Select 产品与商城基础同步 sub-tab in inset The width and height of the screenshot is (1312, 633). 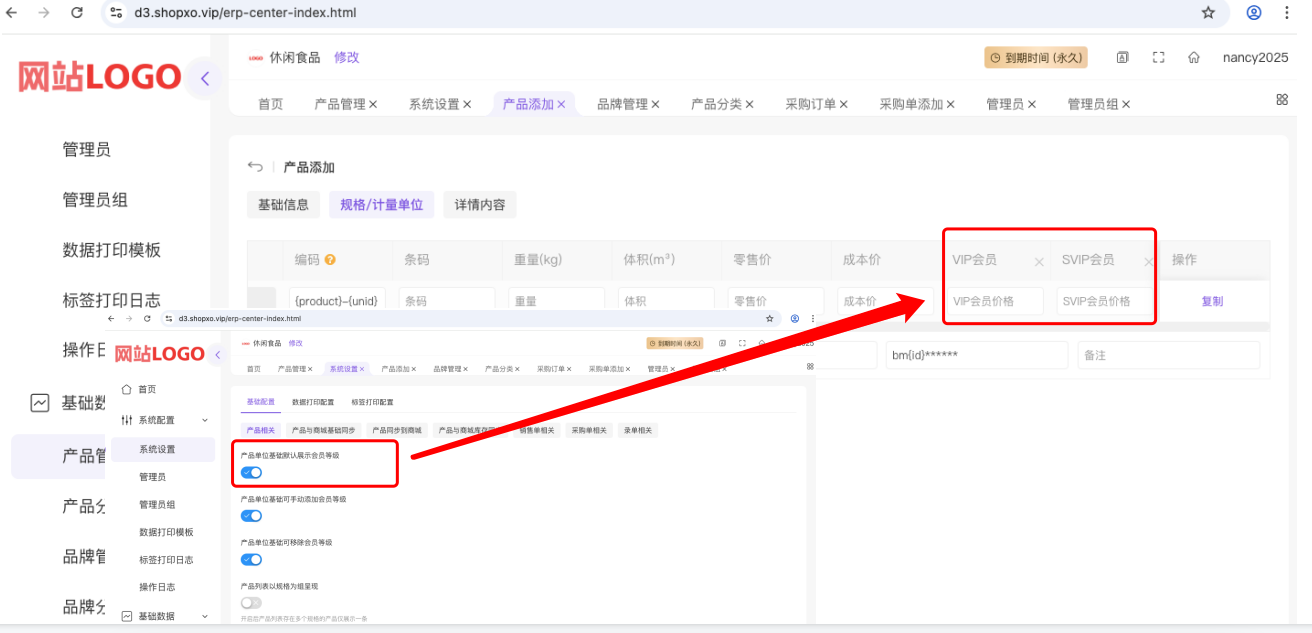323,430
